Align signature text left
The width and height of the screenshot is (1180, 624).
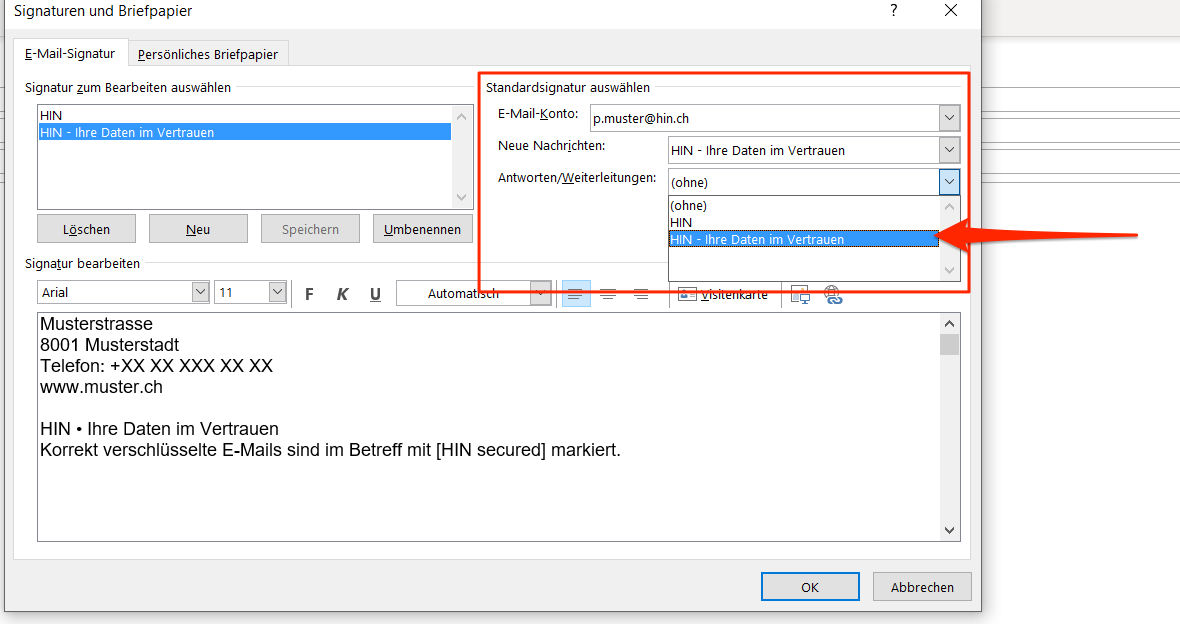pyautogui.click(x=576, y=294)
